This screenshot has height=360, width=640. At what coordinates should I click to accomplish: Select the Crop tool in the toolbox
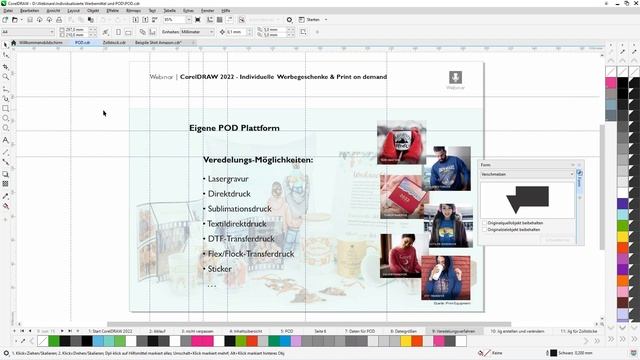pyautogui.click(x=5, y=67)
